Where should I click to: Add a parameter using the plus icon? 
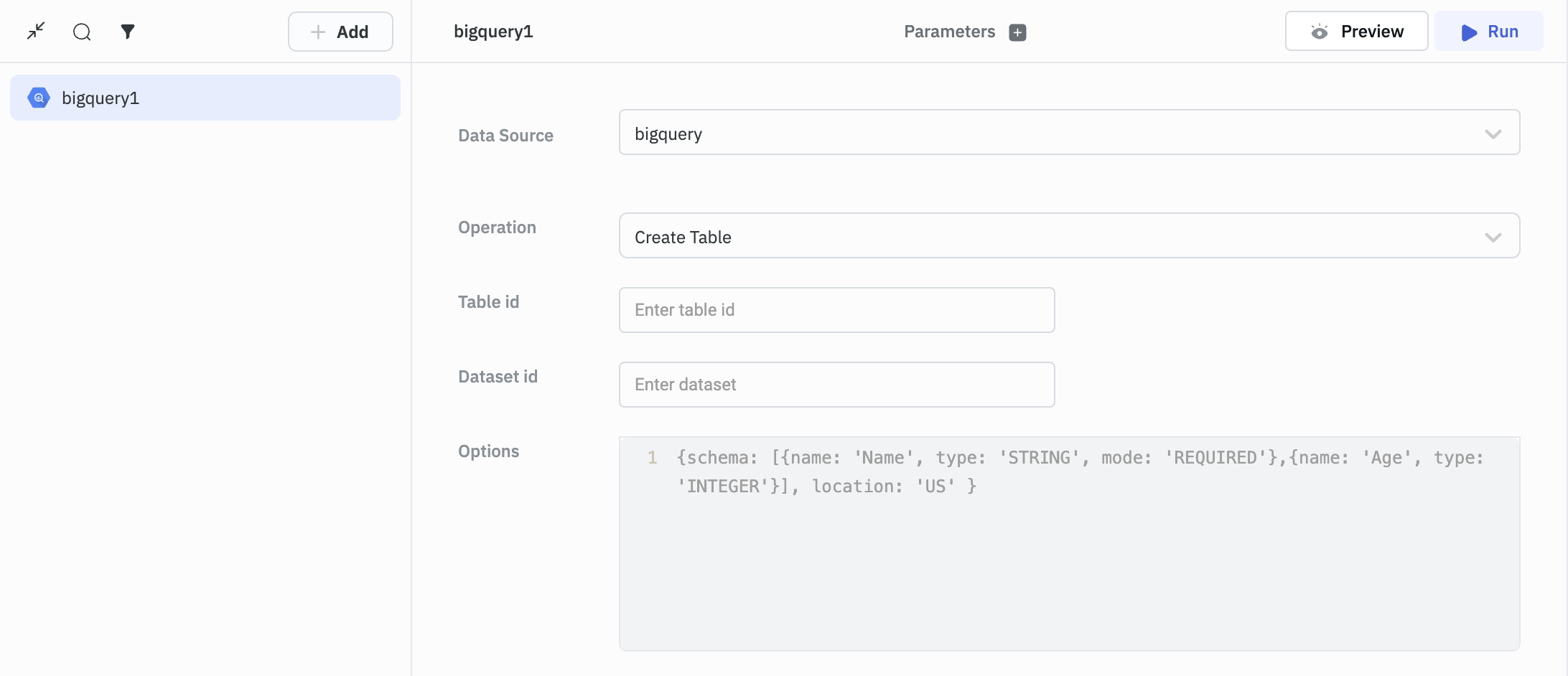(x=1017, y=32)
